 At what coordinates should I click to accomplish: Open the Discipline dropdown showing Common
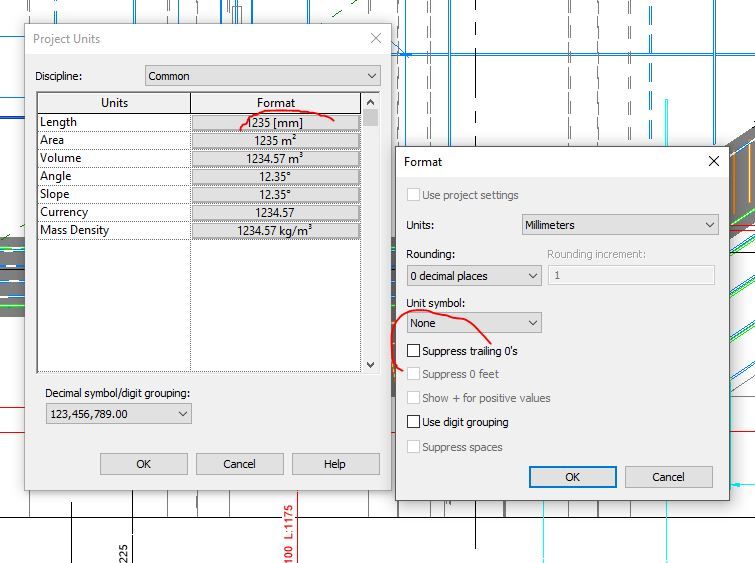[x=262, y=76]
